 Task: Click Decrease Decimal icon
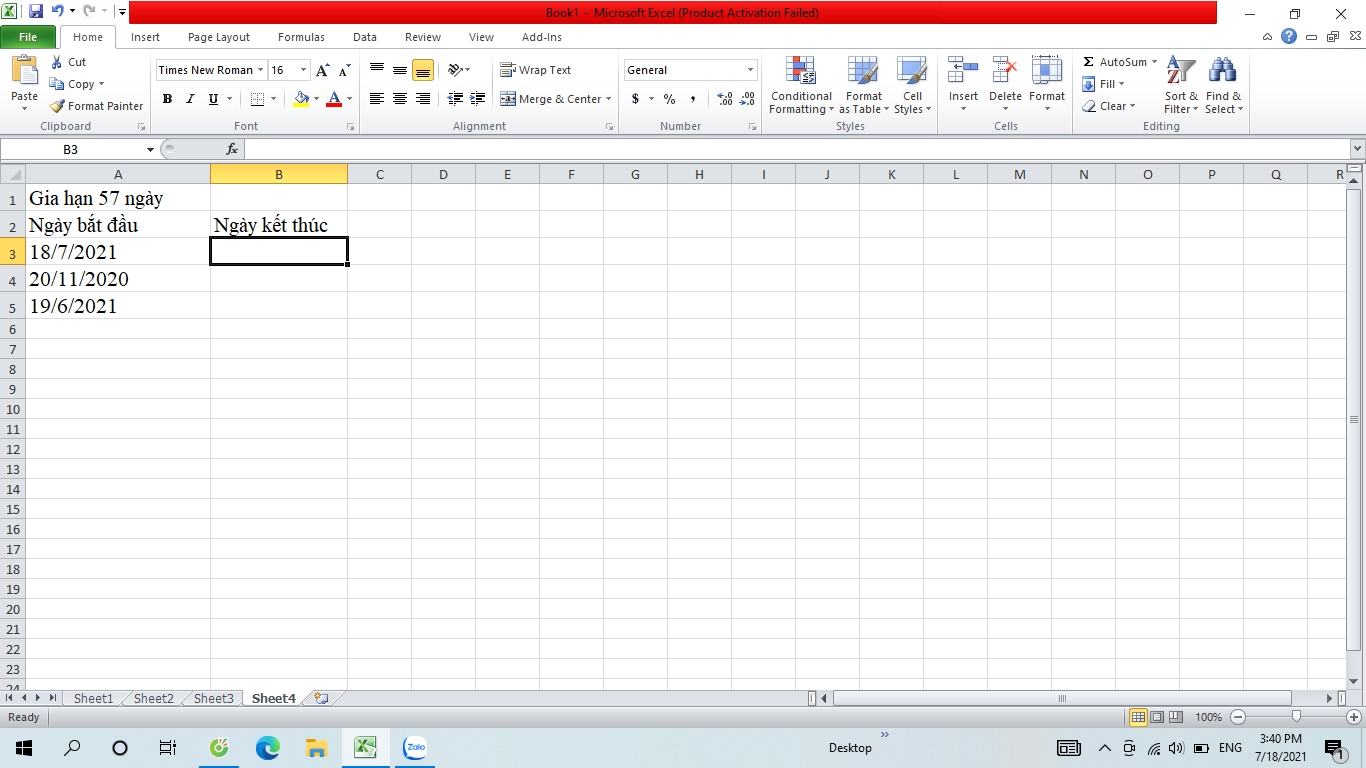(748, 99)
